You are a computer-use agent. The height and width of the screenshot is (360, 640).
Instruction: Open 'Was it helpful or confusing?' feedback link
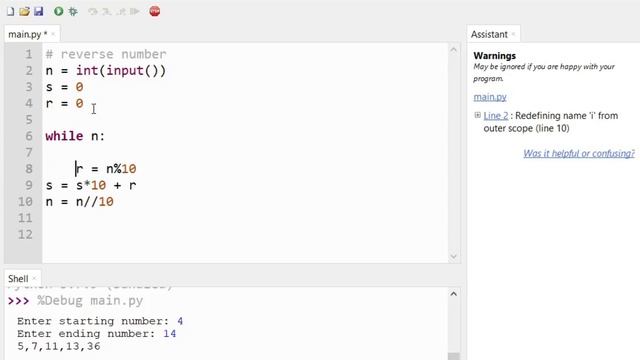579,153
